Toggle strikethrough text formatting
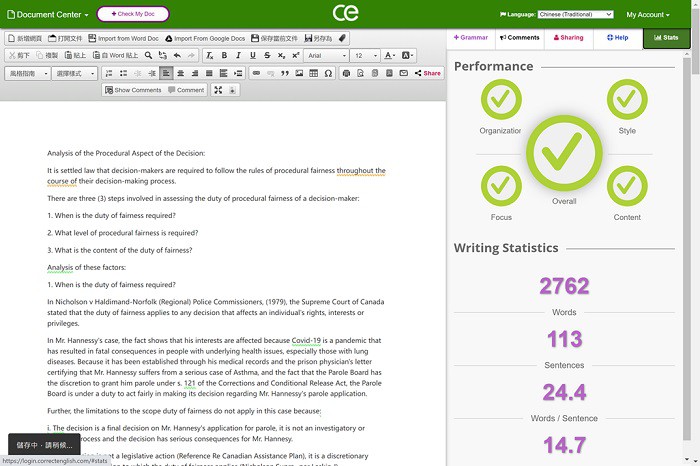 click(x=267, y=56)
